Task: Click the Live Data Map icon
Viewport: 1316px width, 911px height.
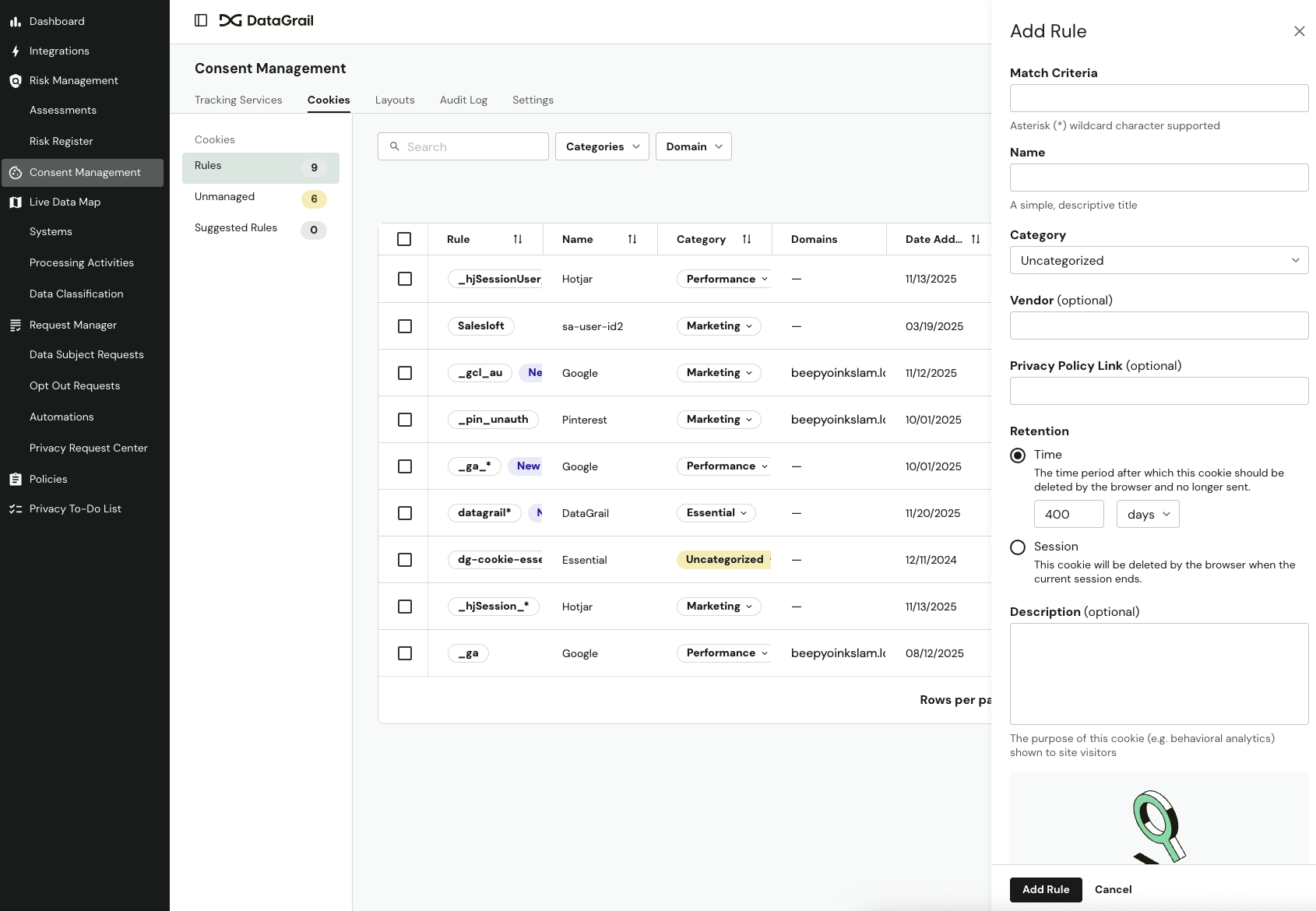Action: 16,202
